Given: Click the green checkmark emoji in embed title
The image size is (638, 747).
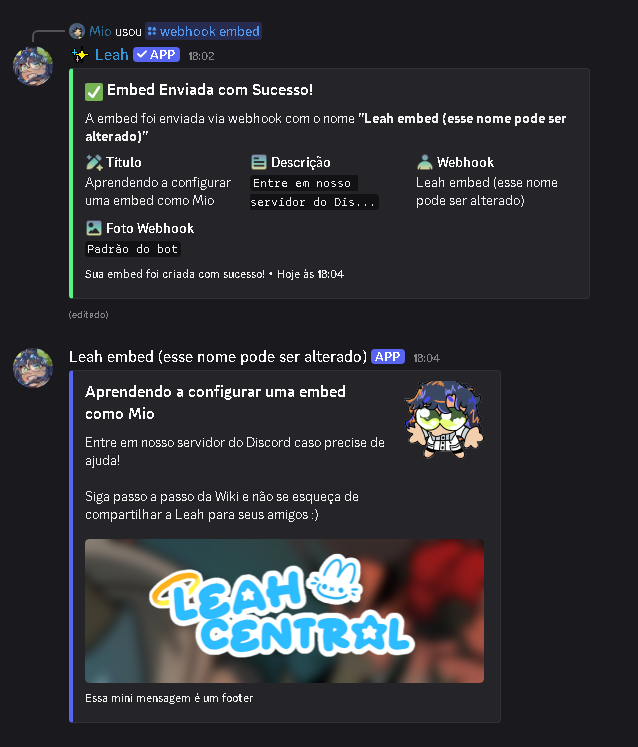Looking at the screenshot, I should click(x=94, y=91).
